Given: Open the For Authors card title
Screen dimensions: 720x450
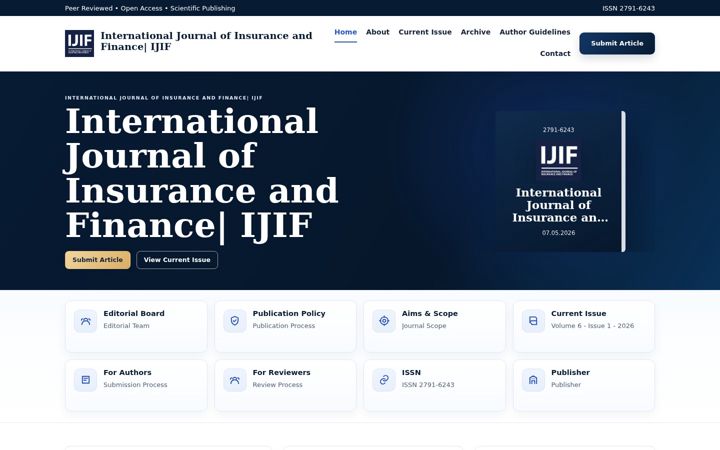Looking at the screenshot, I should tap(127, 372).
